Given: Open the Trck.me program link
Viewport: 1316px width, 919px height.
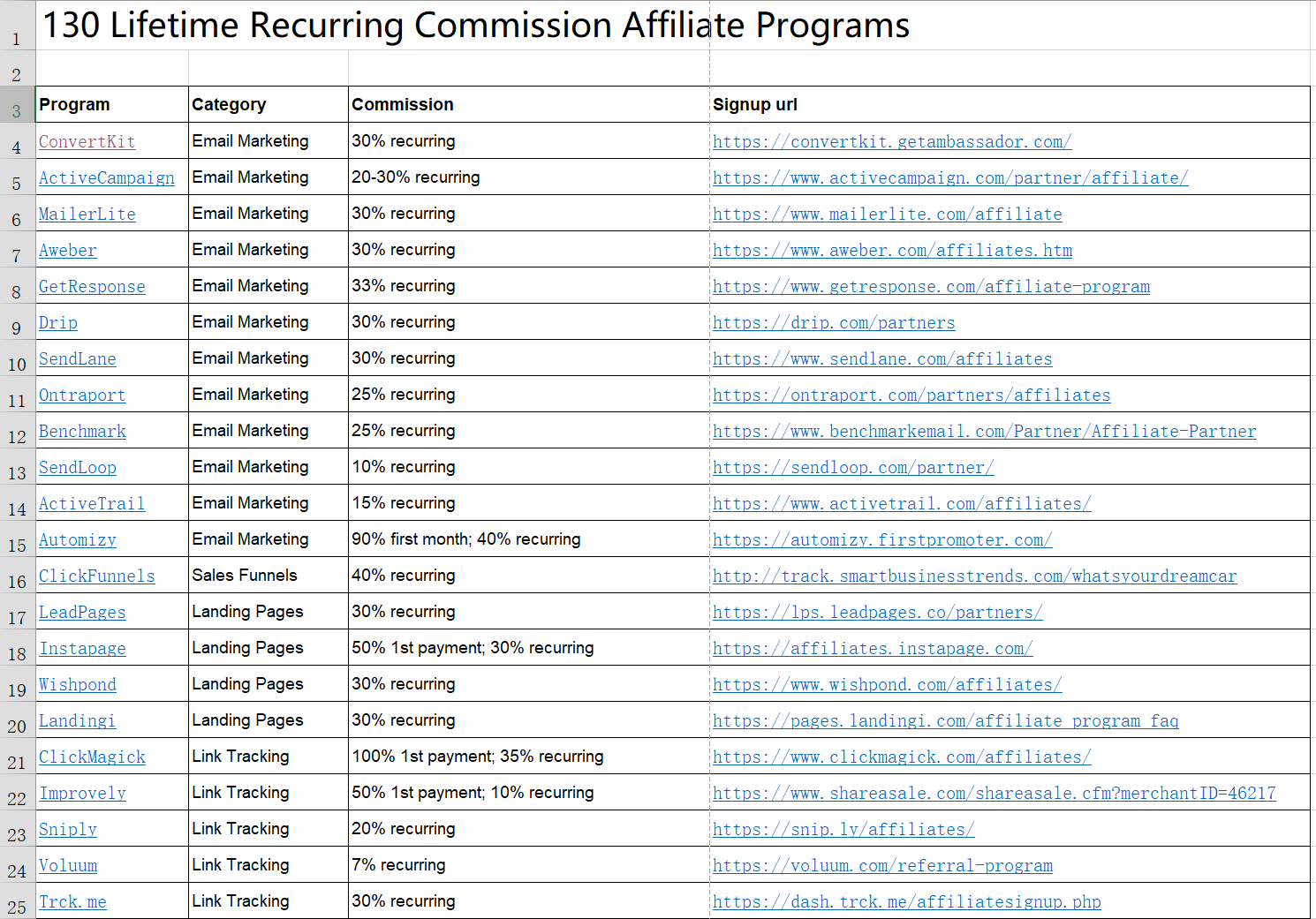Looking at the screenshot, I should click(72, 901).
